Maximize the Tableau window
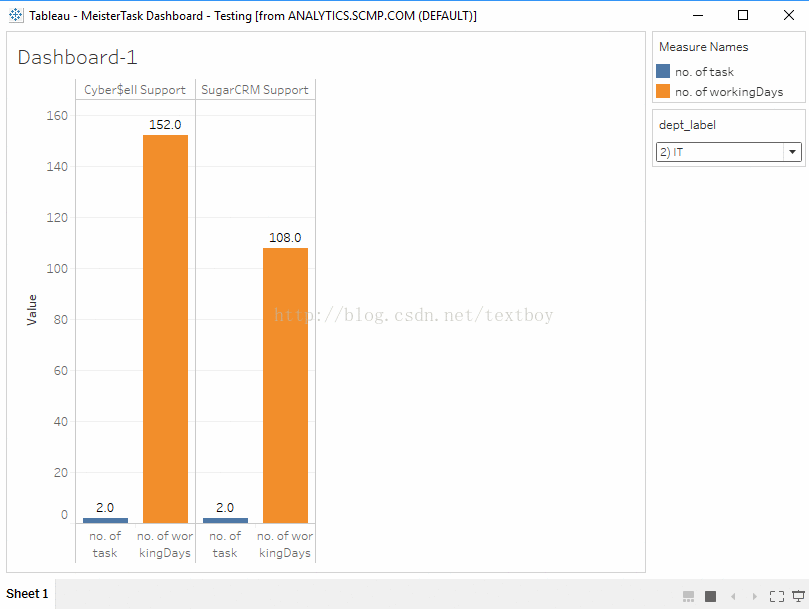809x609 pixels. click(743, 15)
